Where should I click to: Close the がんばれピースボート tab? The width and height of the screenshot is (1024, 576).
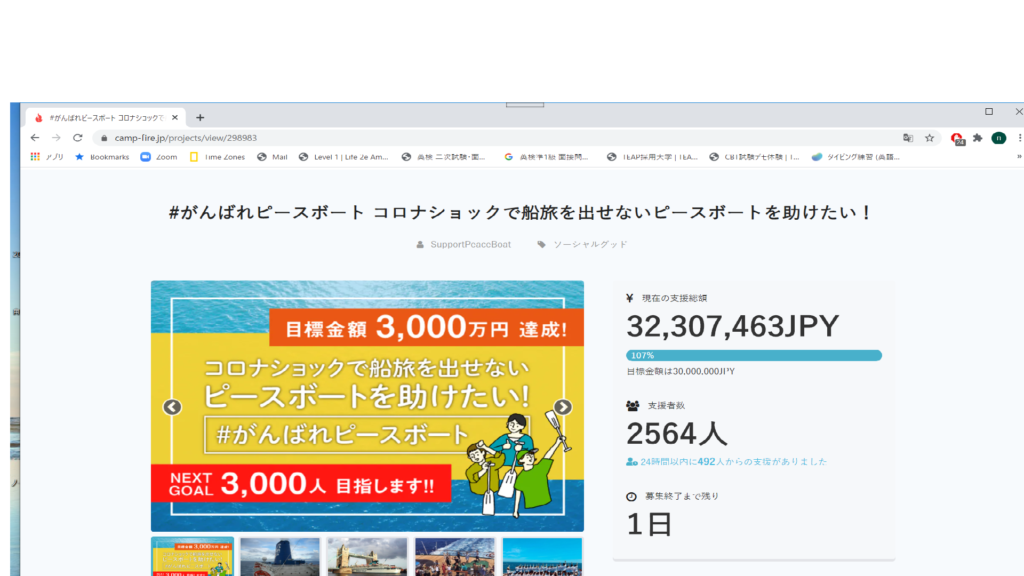point(175,117)
